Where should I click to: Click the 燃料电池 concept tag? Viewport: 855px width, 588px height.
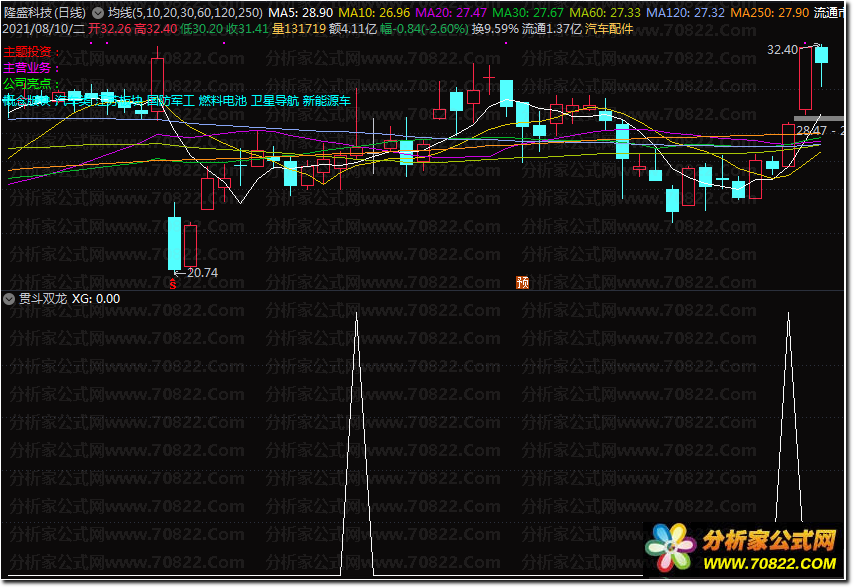(222, 101)
